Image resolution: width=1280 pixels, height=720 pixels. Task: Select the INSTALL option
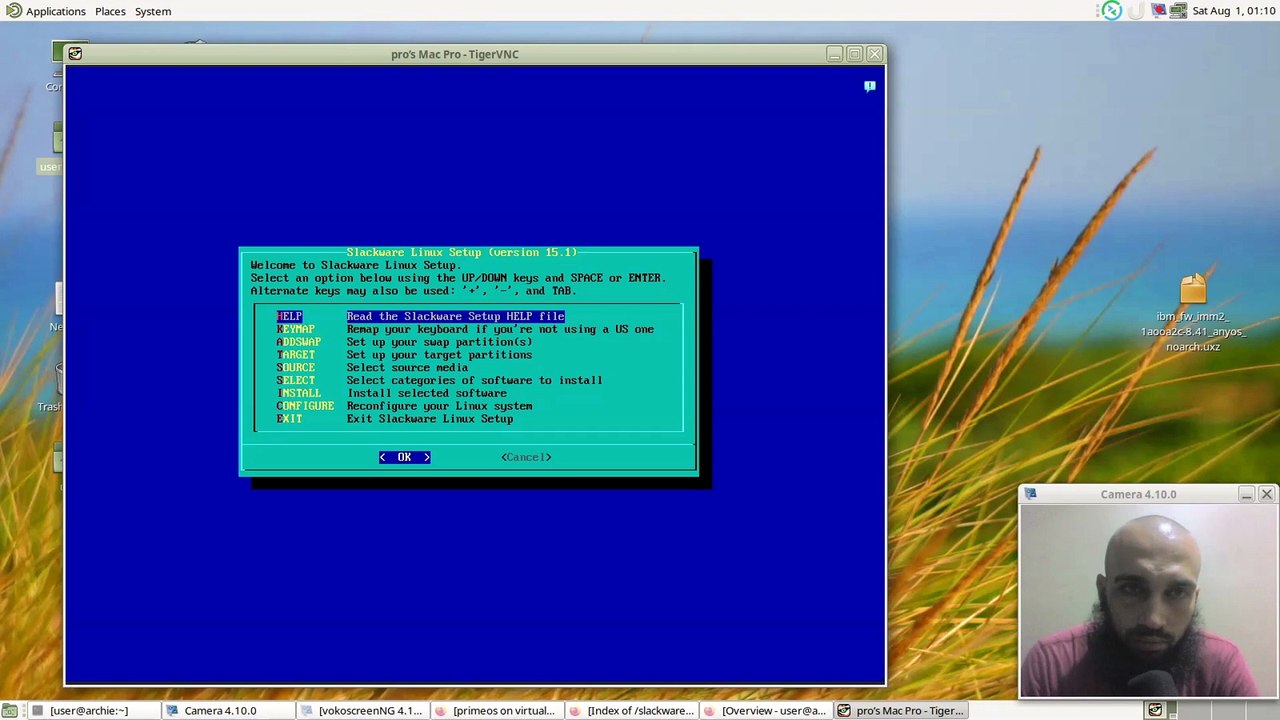pyautogui.click(x=298, y=394)
